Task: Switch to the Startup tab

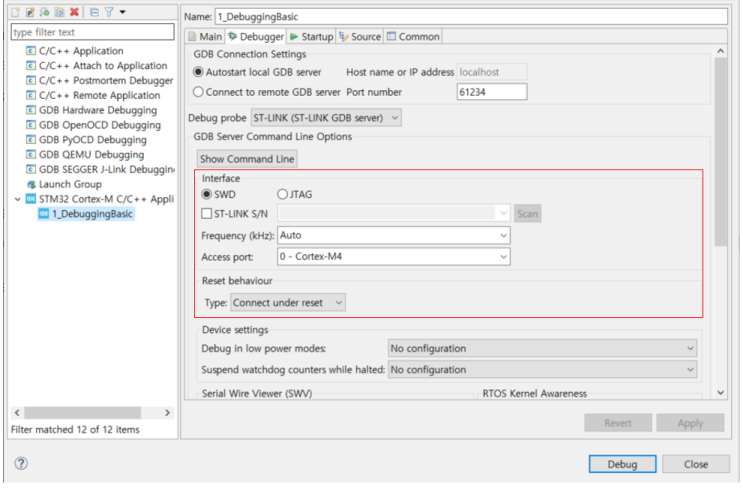Action: [311, 36]
